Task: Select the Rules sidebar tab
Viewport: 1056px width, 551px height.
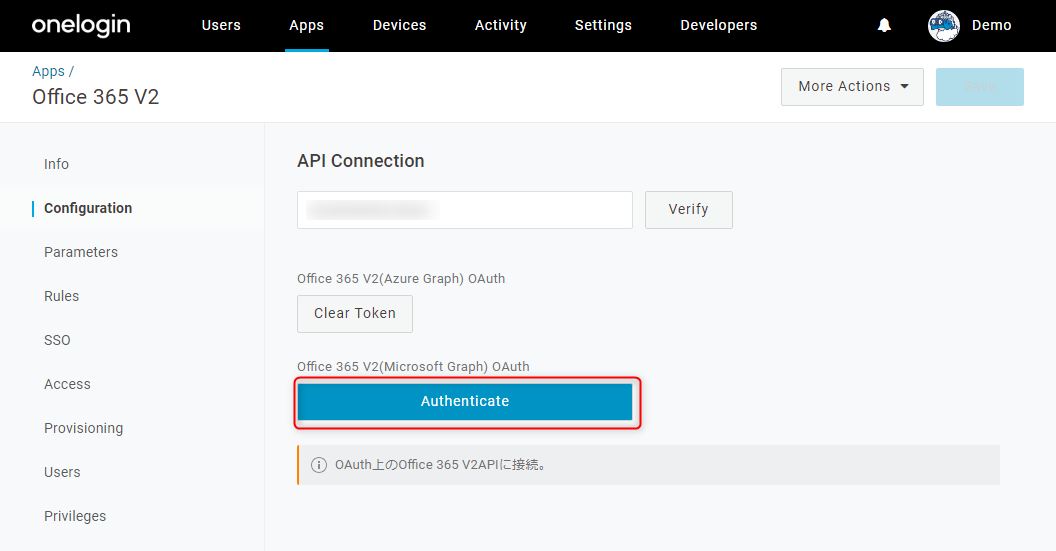Action: coord(61,296)
